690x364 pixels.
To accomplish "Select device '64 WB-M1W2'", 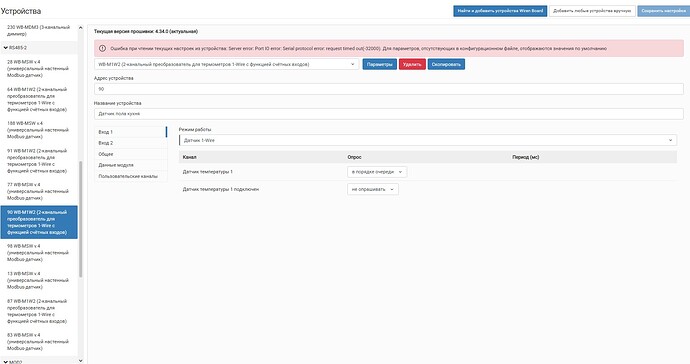I will point(39,99).
